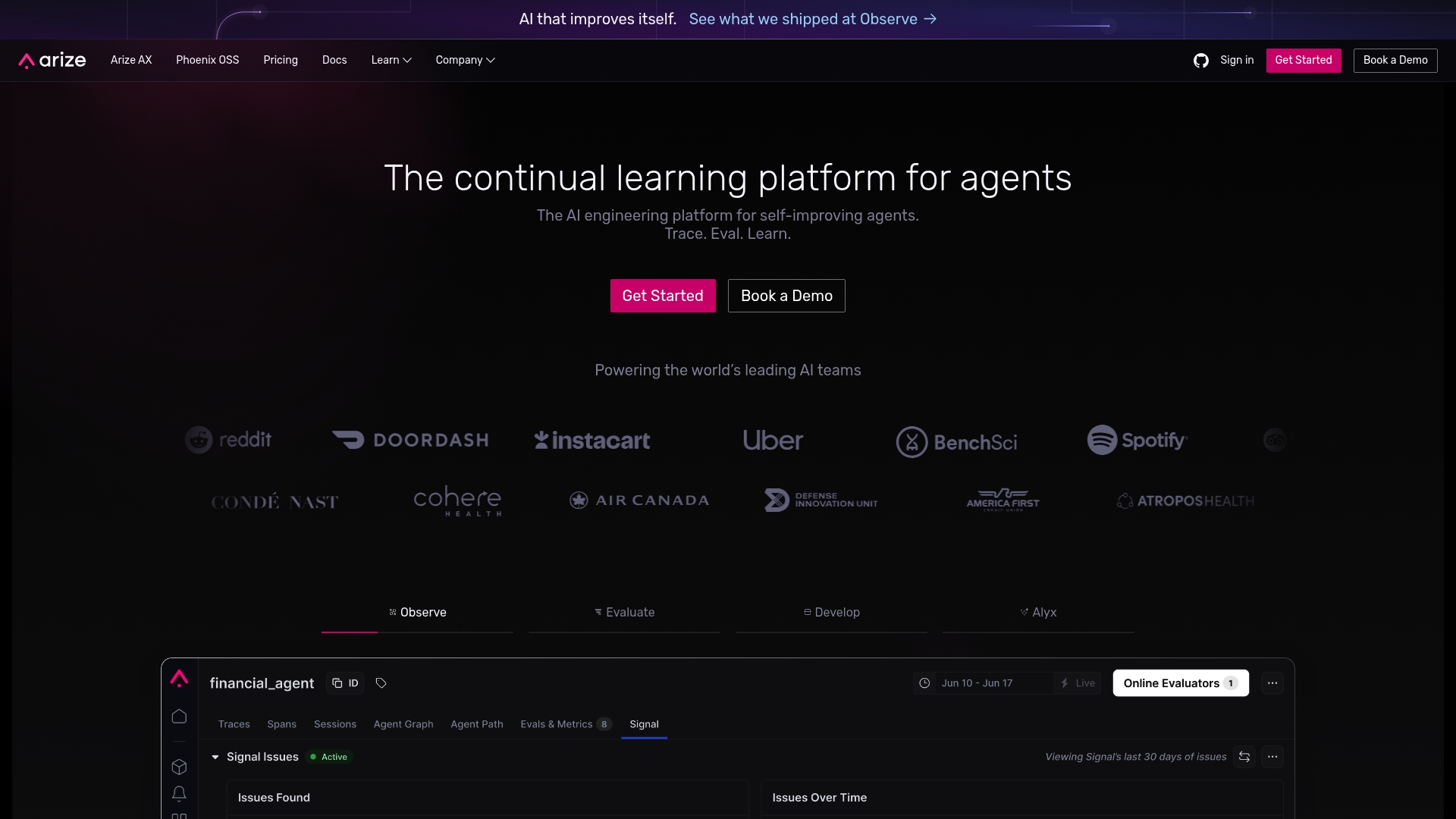1456x819 pixels.
Task: Expand the Learn dropdown menu
Action: click(x=391, y=60)
